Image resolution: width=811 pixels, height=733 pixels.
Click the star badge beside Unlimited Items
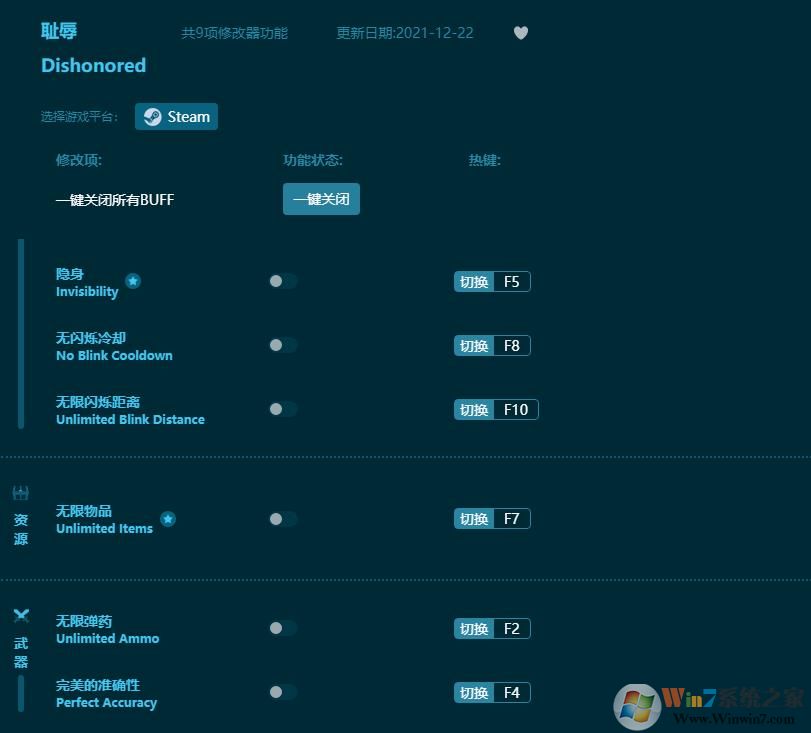tap(168, 518)
